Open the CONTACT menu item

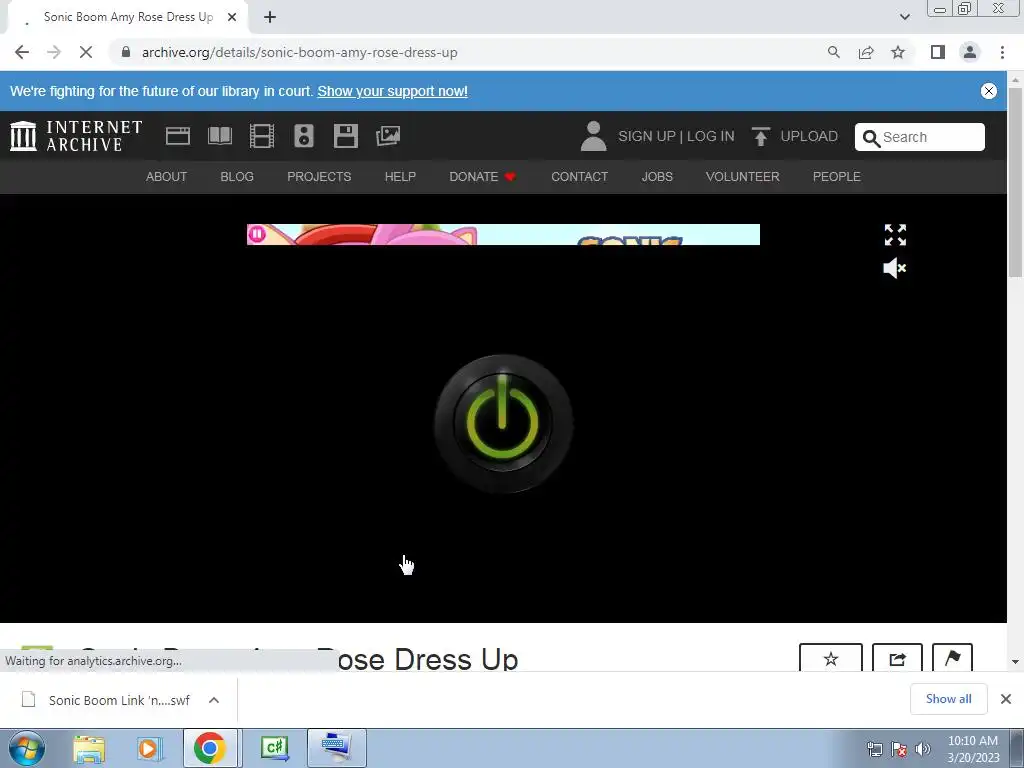pos(579,176)
